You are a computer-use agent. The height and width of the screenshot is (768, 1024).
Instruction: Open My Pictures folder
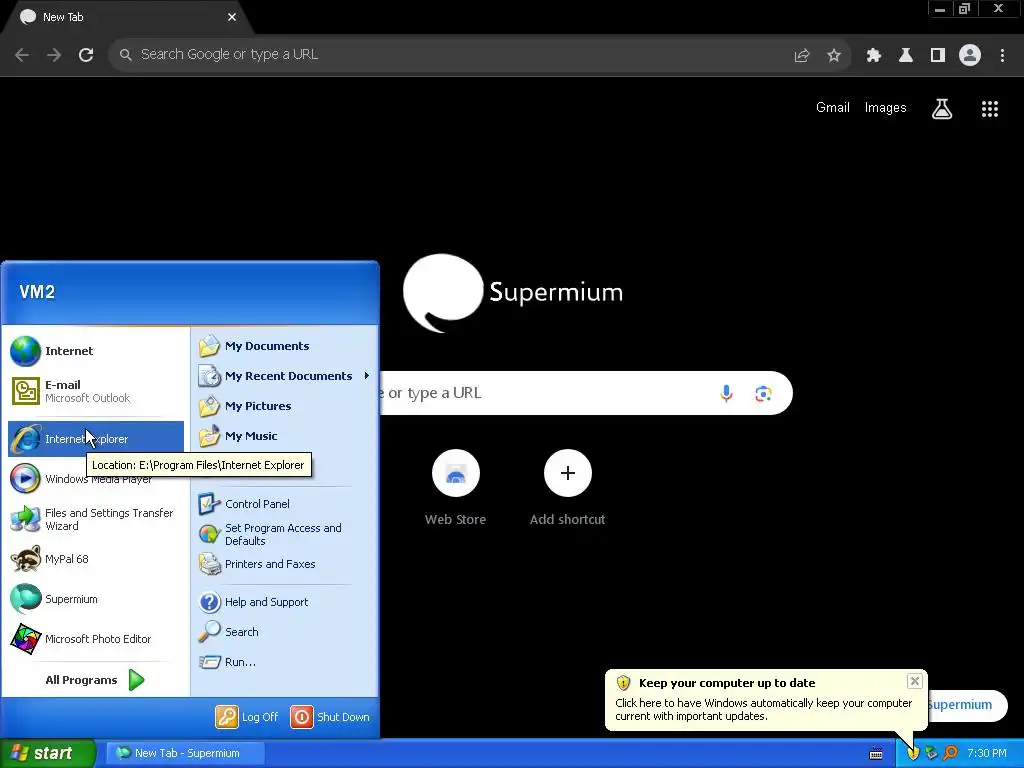[x=284, y=406]
